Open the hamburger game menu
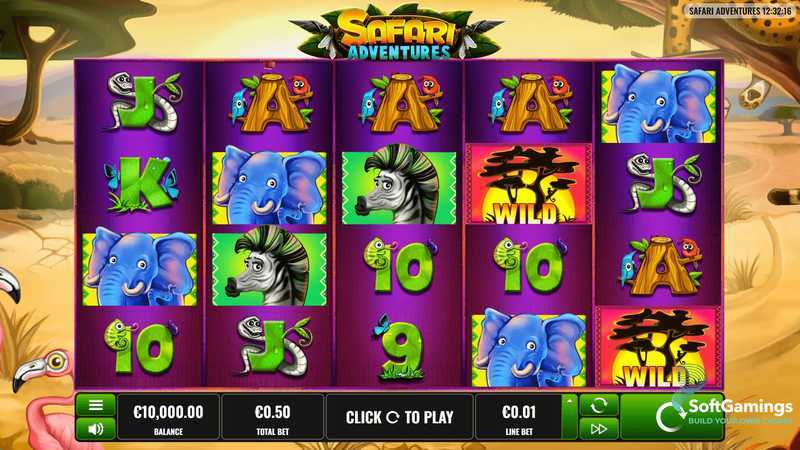800x450 pixels. [95, 406]
